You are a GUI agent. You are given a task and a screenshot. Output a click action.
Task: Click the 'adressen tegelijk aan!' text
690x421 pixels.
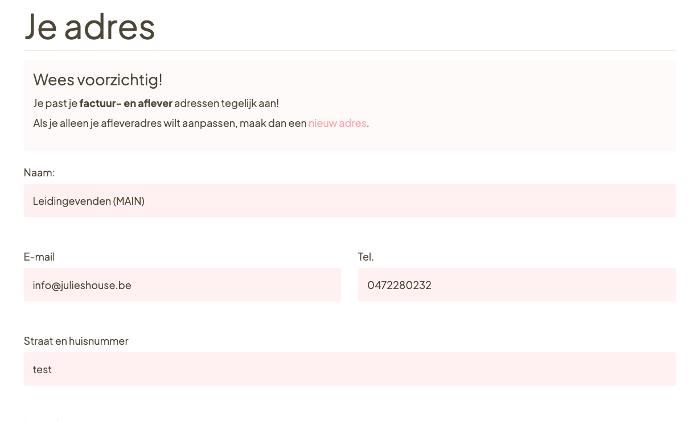(x=227, y=103)
